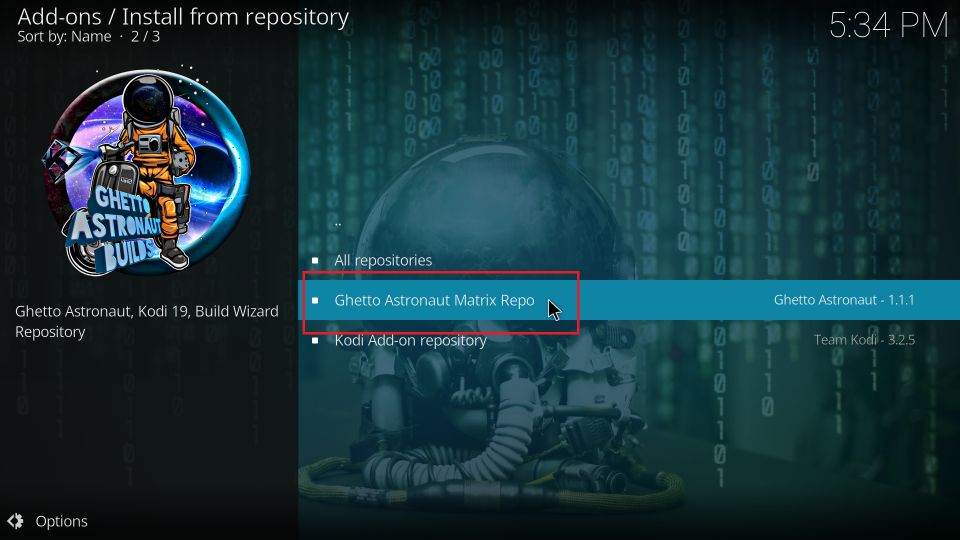Select the All repositories row
The width and height of the screenshot is (960, 540).
pyautogui.click(x=629, y=260)
